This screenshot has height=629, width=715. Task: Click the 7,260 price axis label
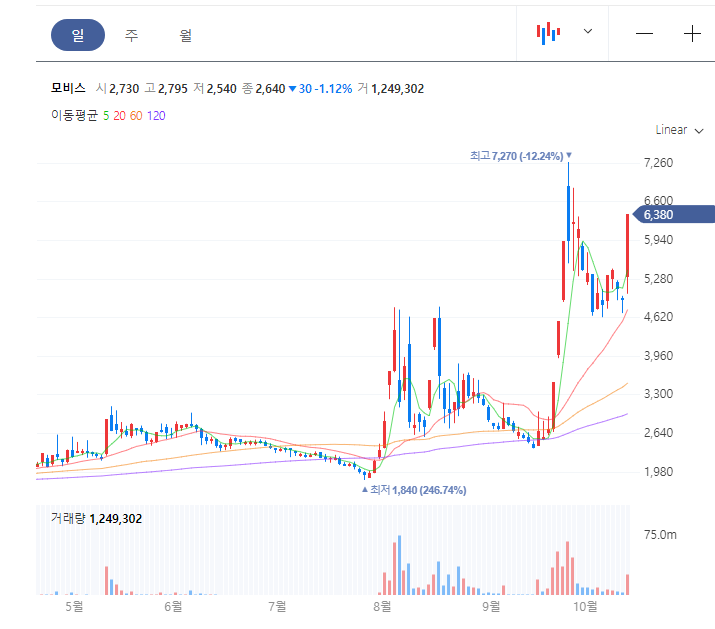658,163
